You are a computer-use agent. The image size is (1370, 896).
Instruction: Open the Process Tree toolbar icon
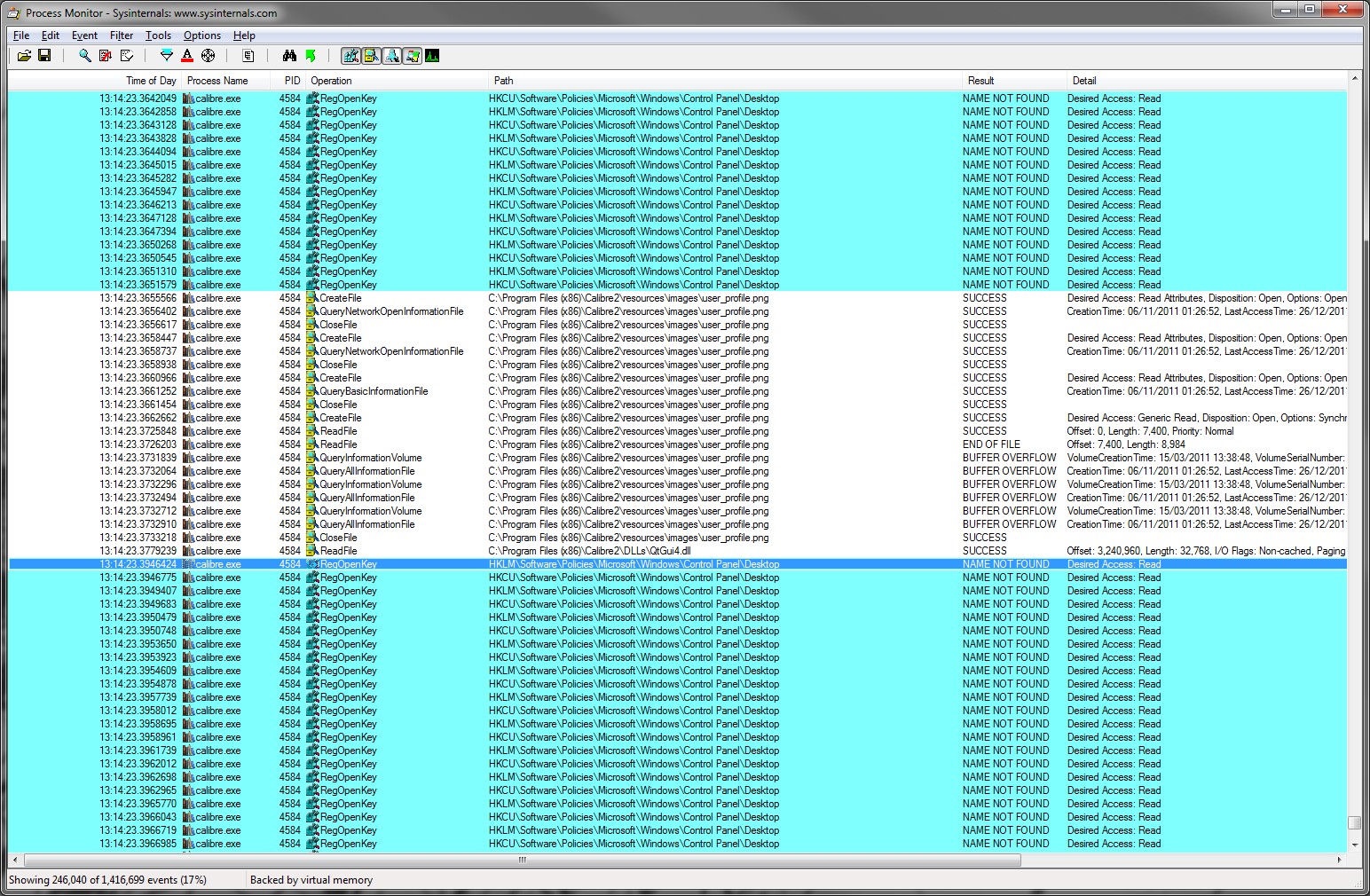(248, 56)
